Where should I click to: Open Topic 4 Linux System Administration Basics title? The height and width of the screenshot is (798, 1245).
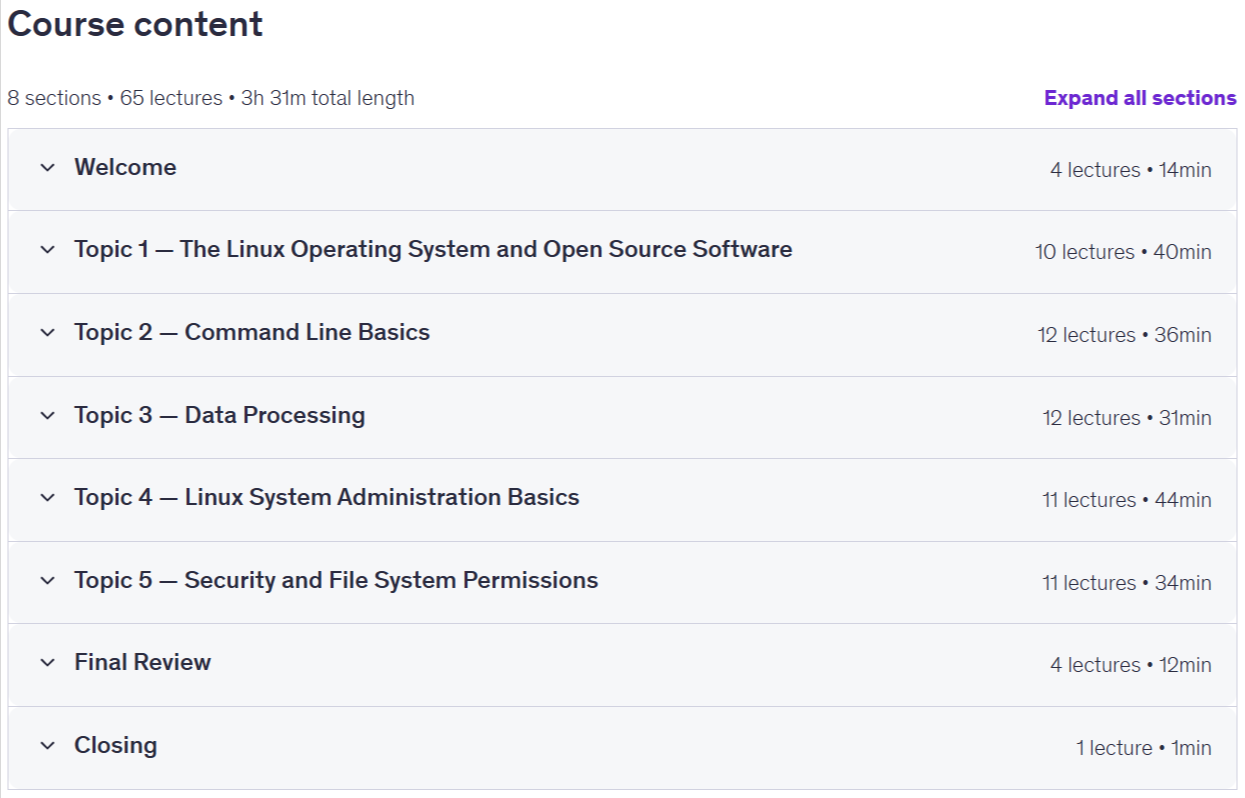pos(327,497)
